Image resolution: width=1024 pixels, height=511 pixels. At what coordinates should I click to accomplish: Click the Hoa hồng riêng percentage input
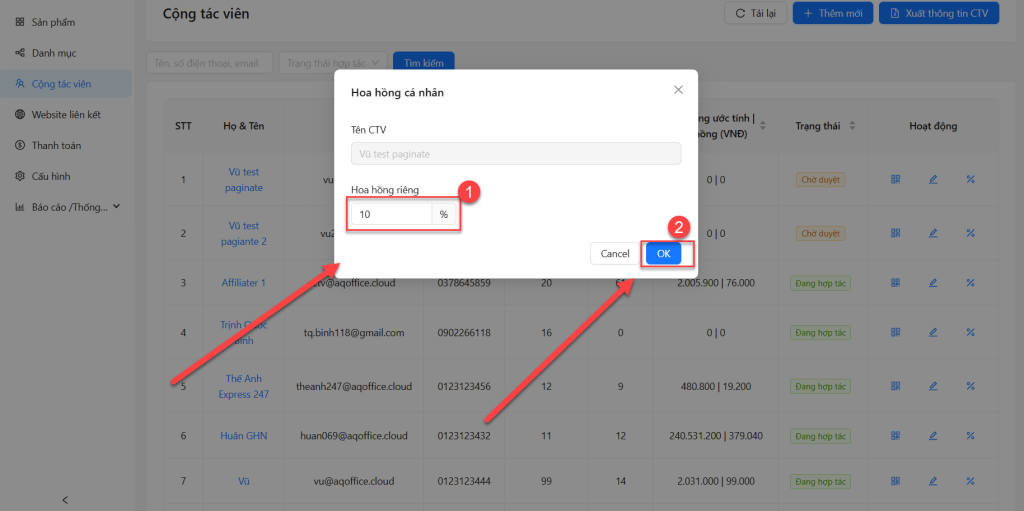pyautogui.click(x=390, y=214)
